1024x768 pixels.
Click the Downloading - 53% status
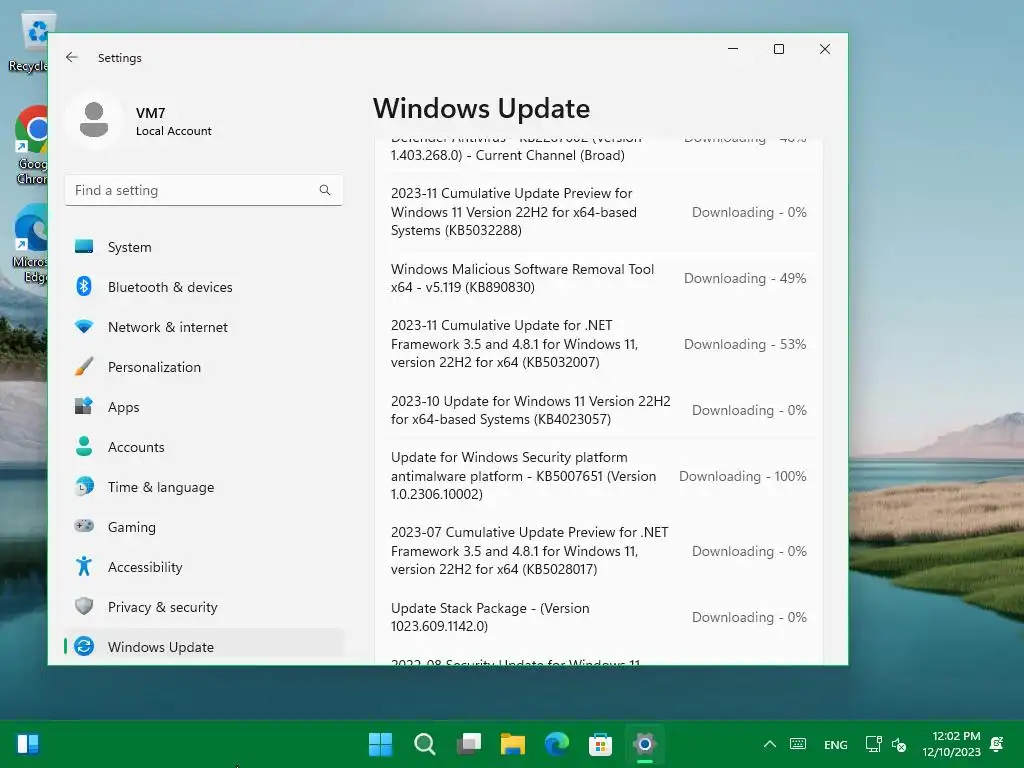click(745, 344)
